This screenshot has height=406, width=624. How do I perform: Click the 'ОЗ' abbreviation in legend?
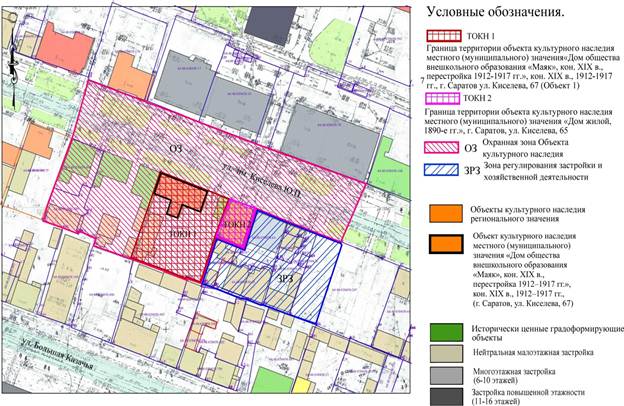471,148
